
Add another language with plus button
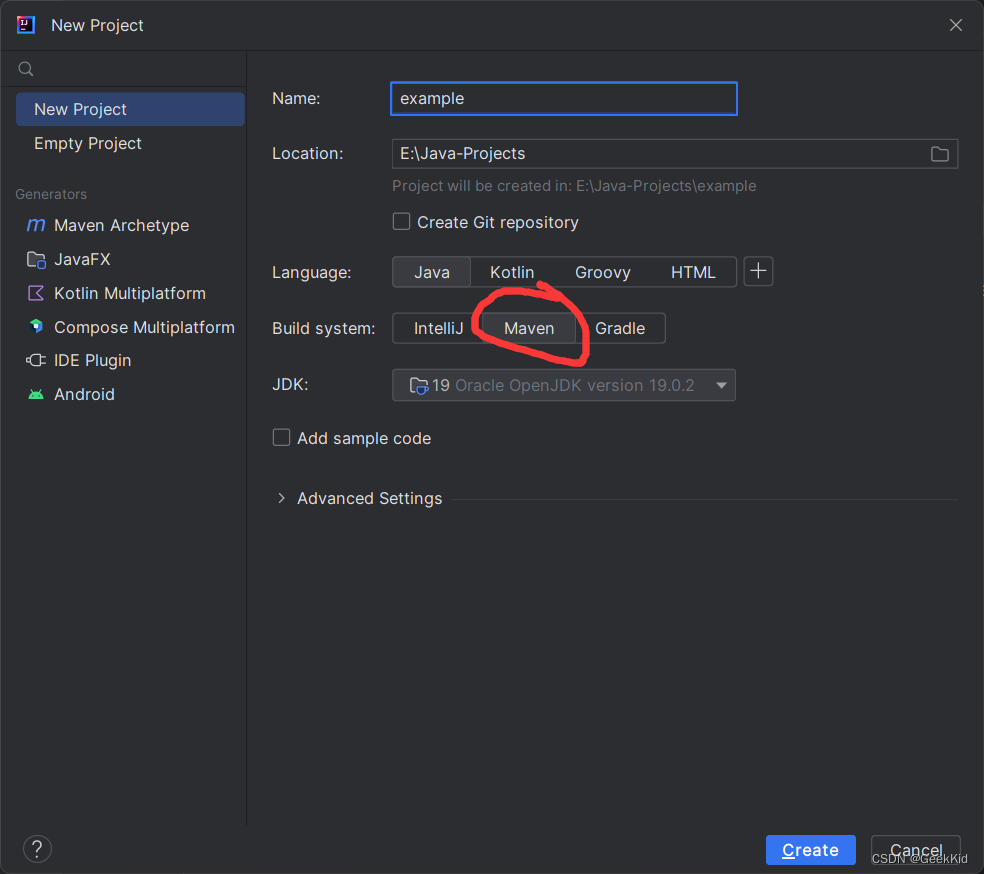(x=758, y=272)
